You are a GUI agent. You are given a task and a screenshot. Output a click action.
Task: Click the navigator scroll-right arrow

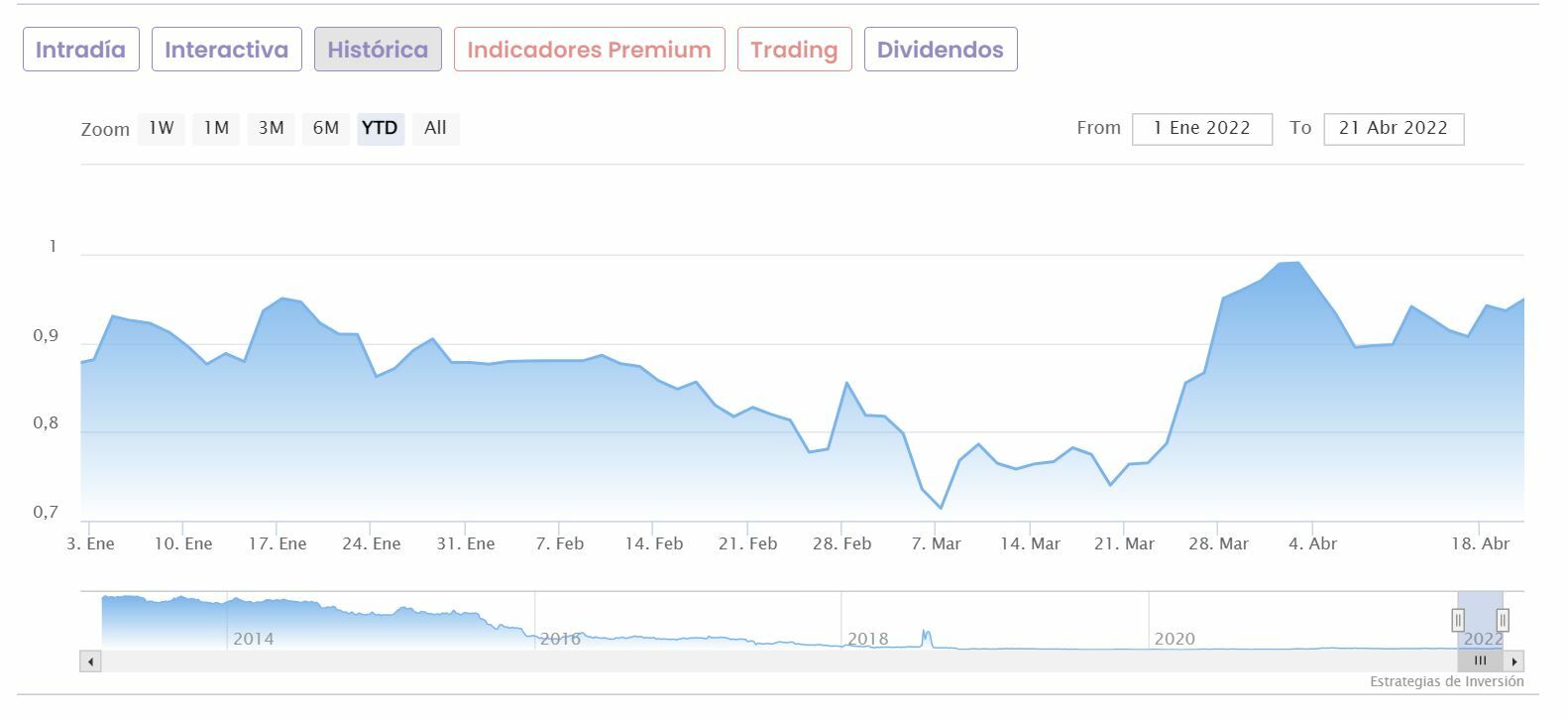pyautogui.click(x=1513, y=661)
